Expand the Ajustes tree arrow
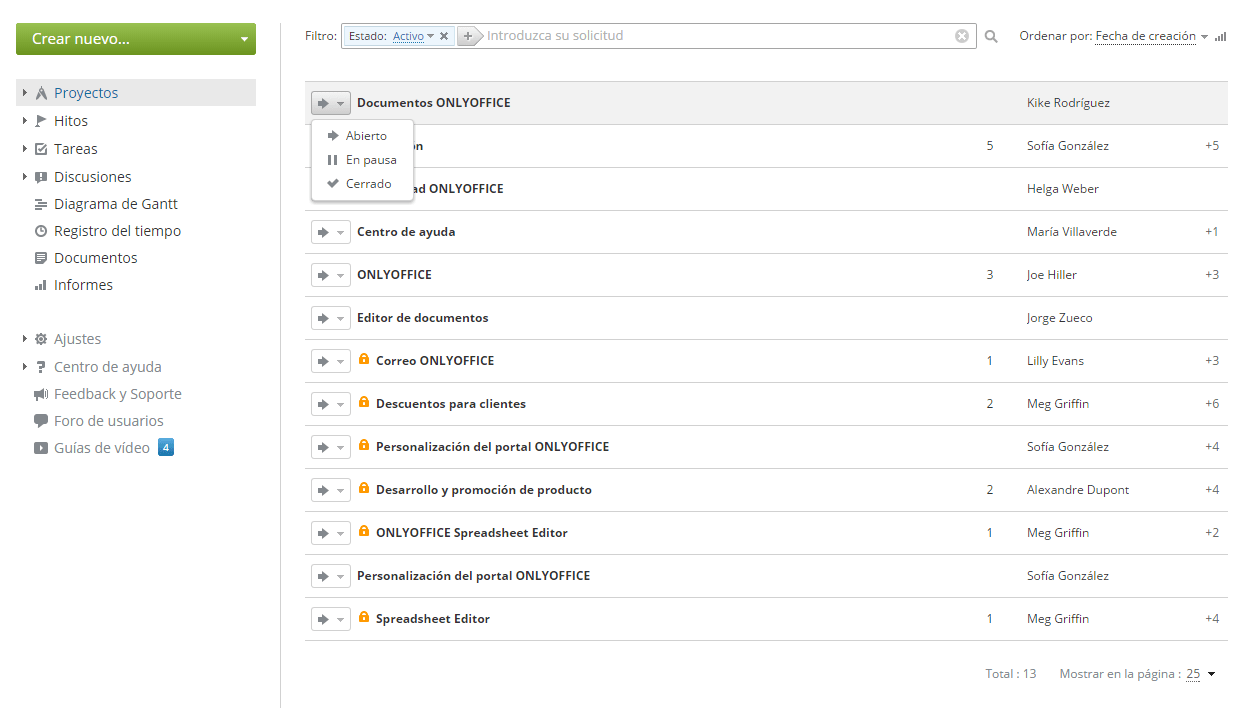1240x708 pixels. [x=24, y=339]
